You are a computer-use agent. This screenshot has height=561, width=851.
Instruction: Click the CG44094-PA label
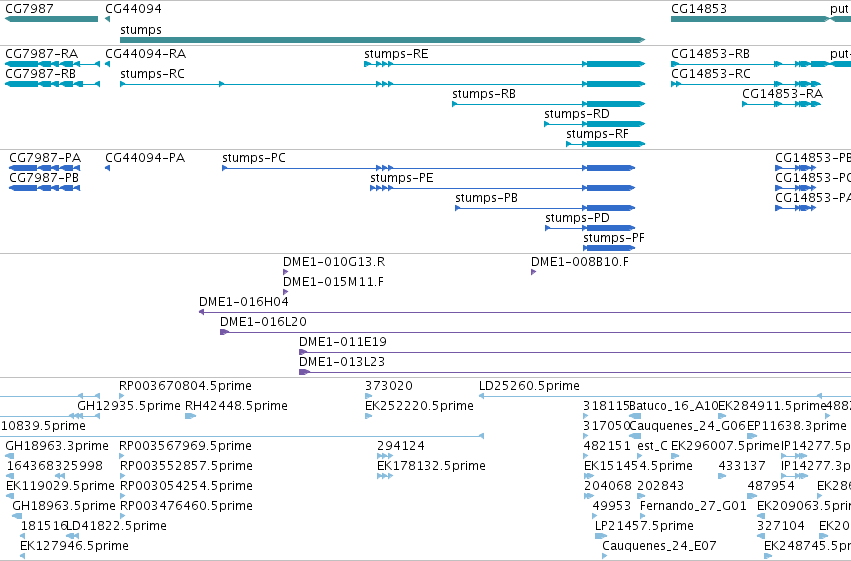[145, 158]
